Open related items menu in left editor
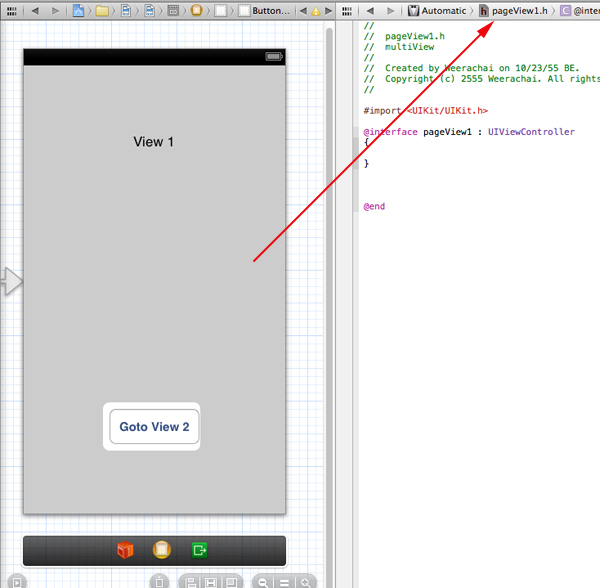 (x=10, y=11)
